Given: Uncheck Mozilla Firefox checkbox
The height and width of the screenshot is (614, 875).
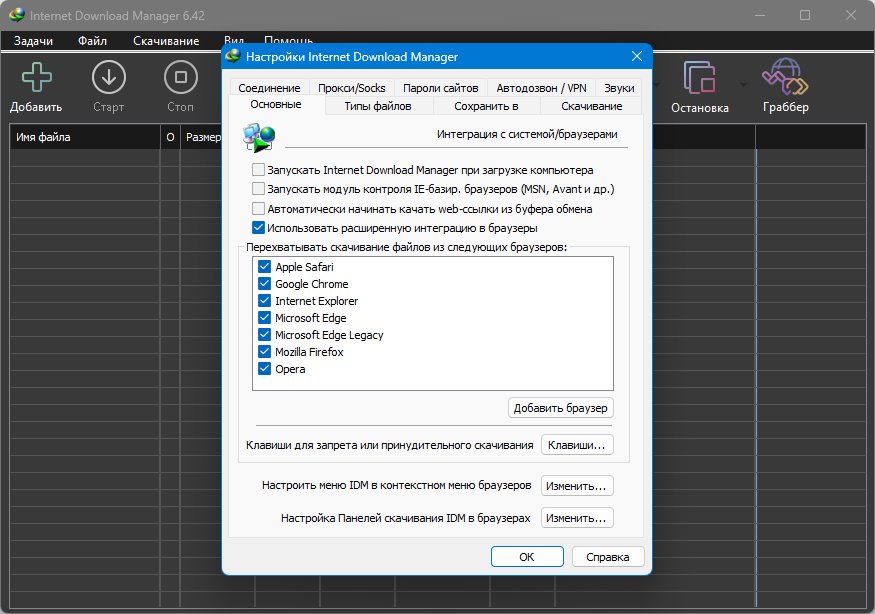Looking at the screenshot, I should [x=265, y=352].
